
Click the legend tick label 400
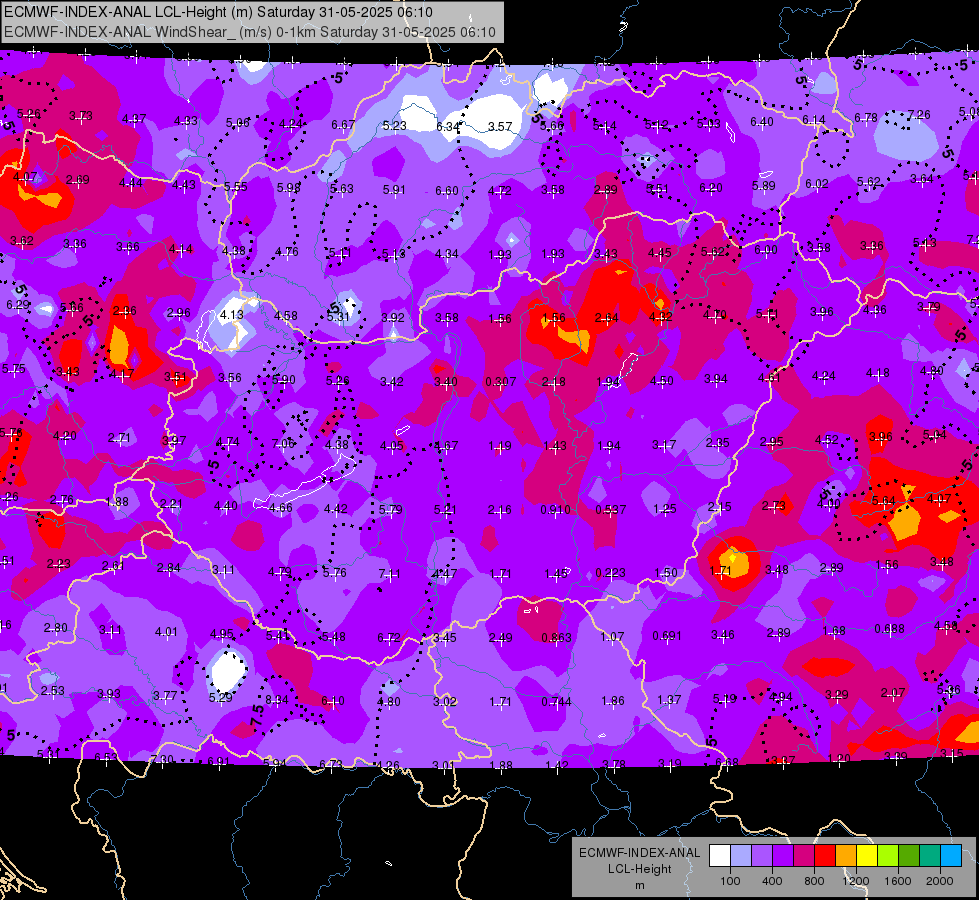pos(772,881)
